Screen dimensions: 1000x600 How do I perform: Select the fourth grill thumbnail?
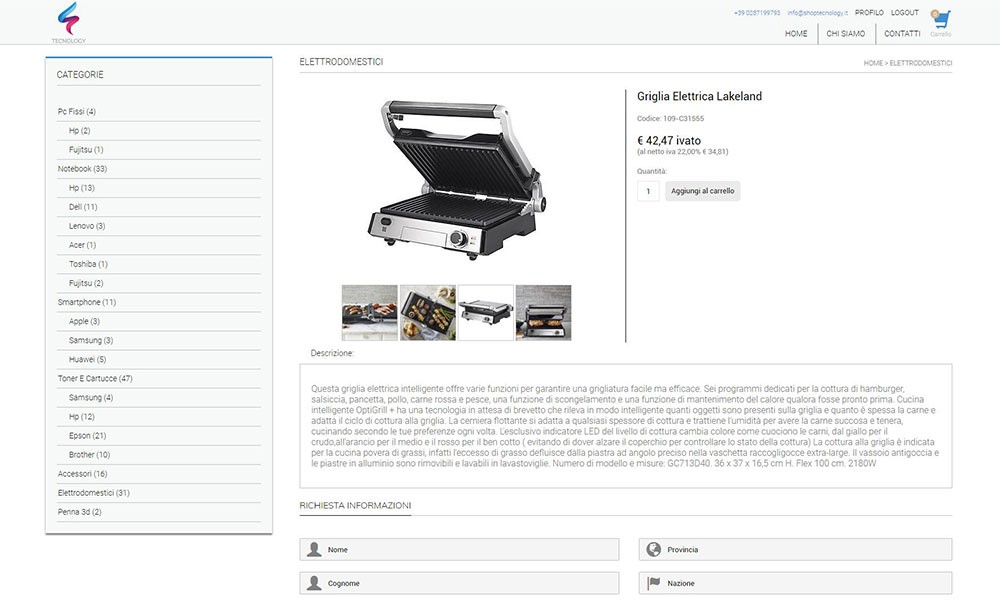543,312
